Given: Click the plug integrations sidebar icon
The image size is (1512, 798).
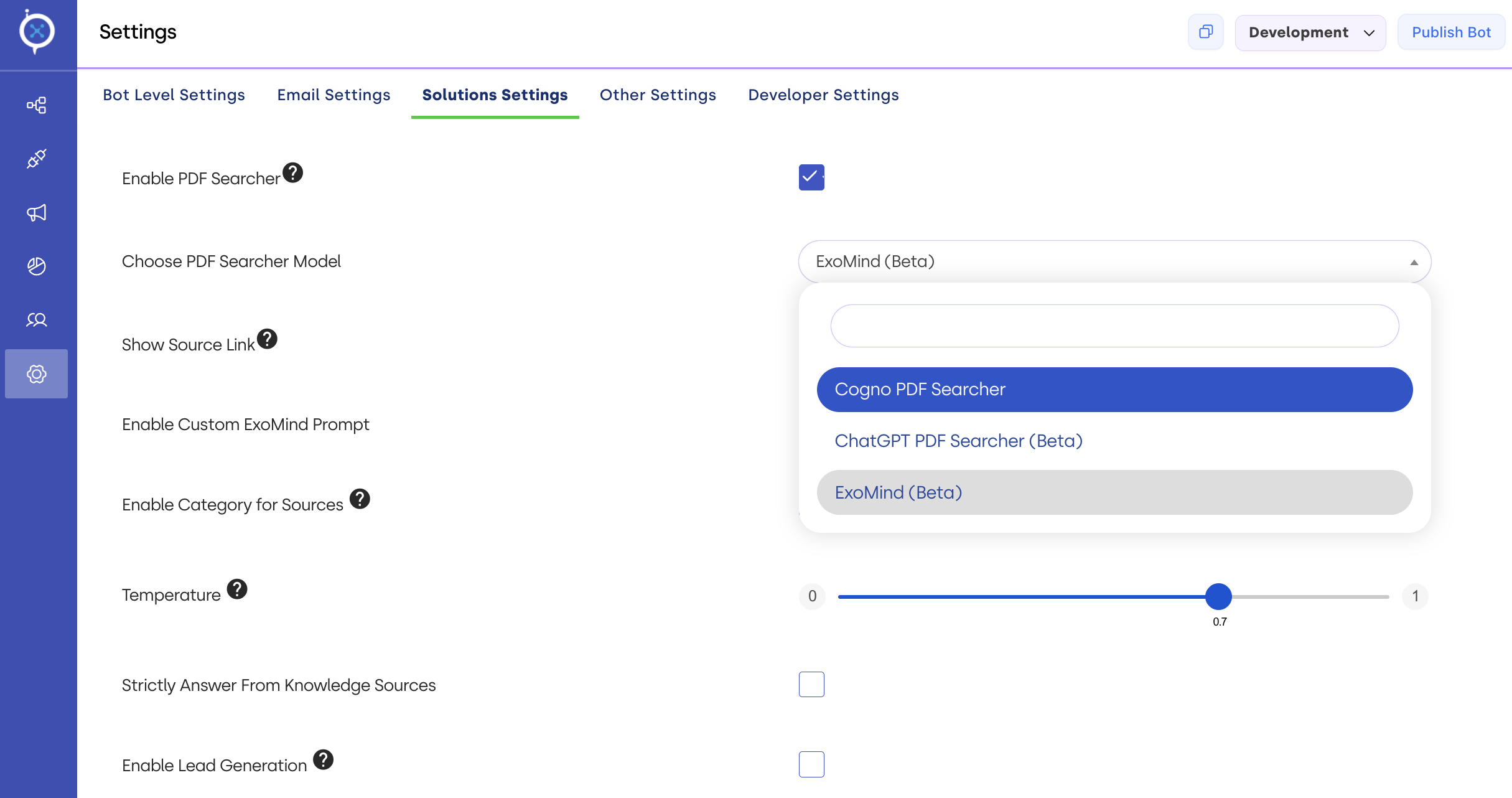Looking at the screenshot, I should (x=37, y=159).
